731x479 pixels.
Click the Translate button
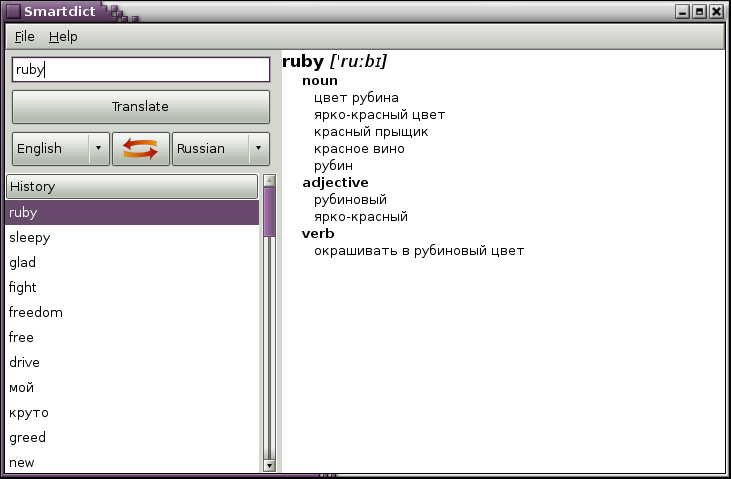tap(141, 107)
